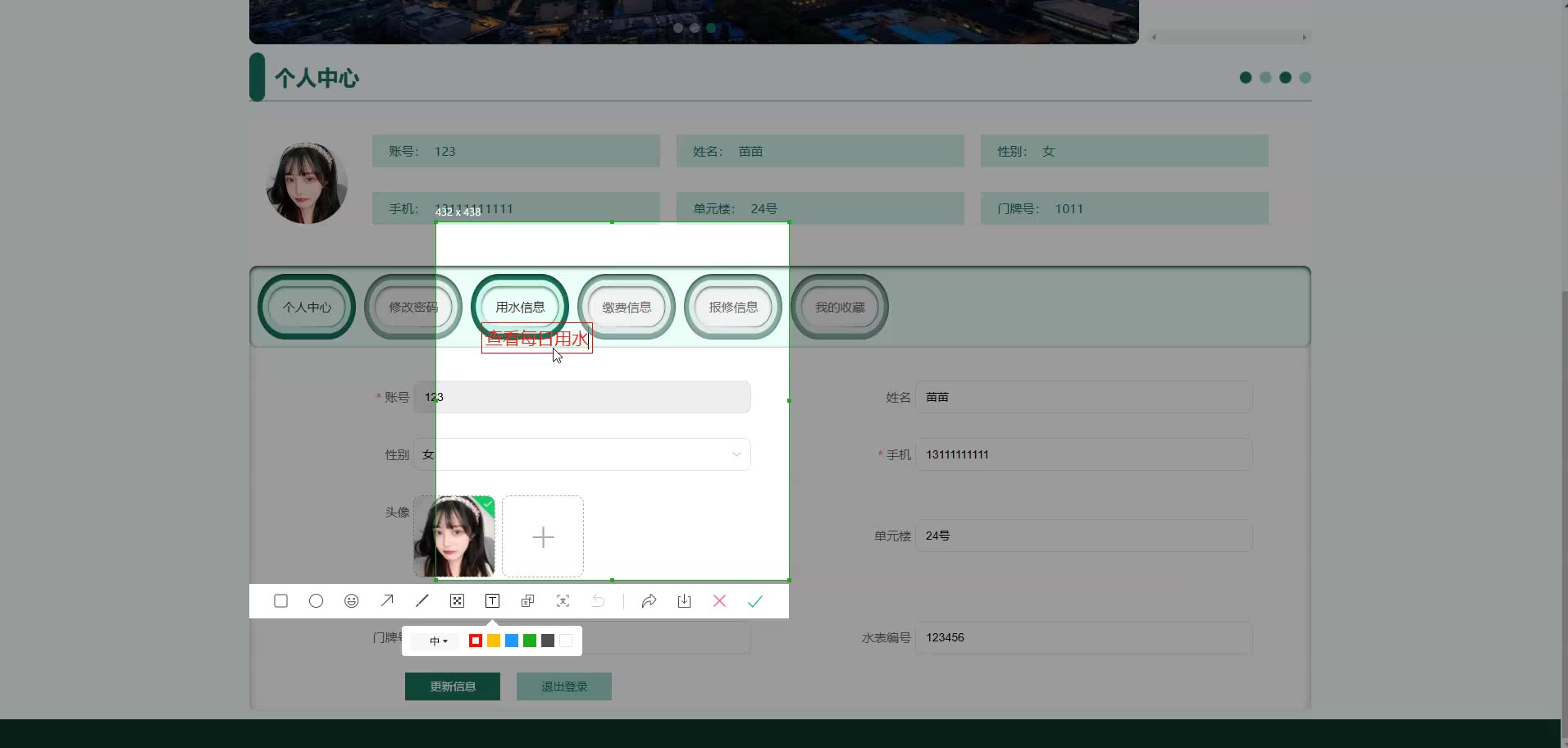Select the text annotation tool
Viewport: 1568px width, 748px height.
(x=492, y=601)
